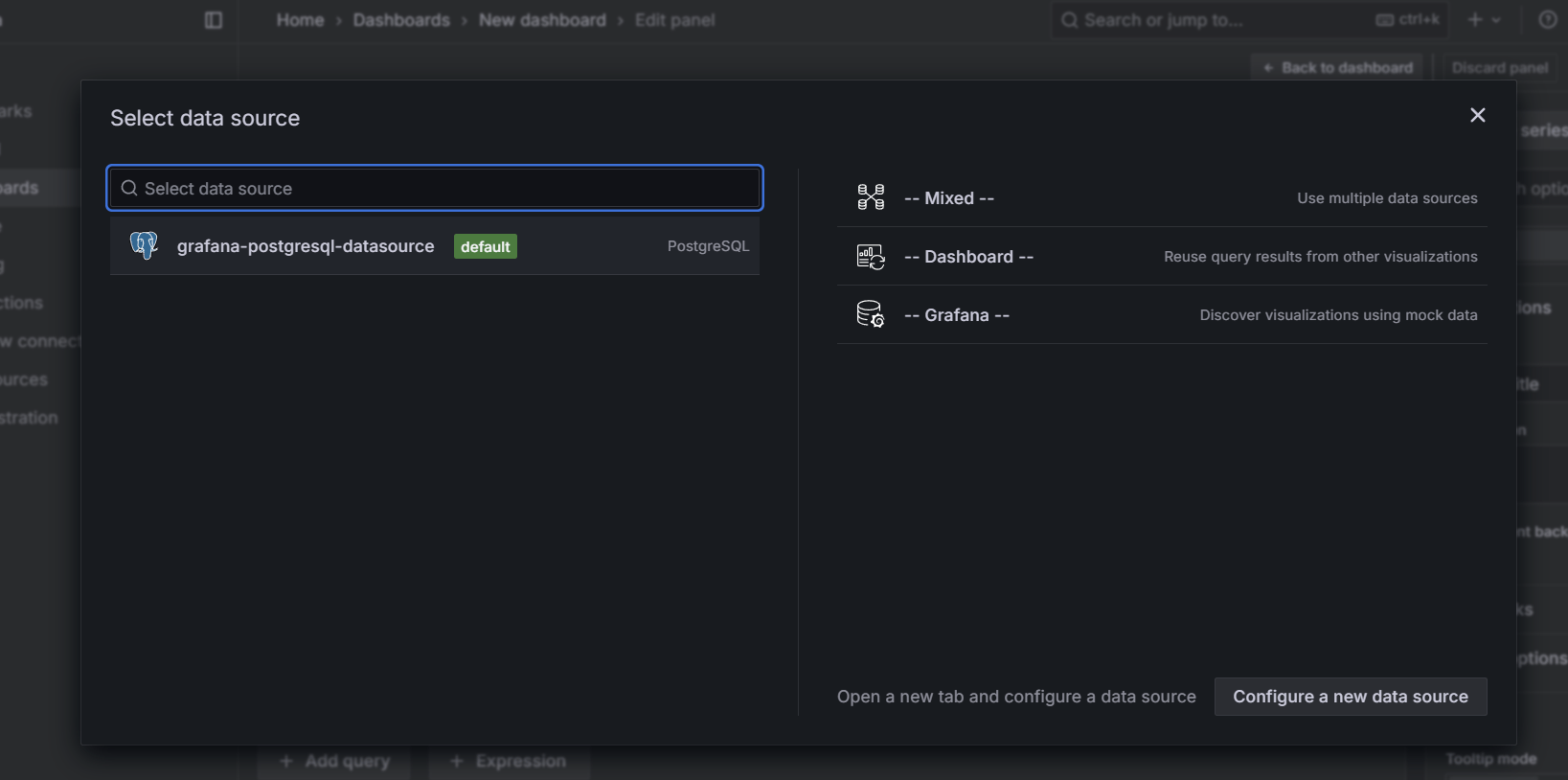Open New dashboard breadcrumb
This screenshot has width=1568, height=780.
[x=542, y=20]
